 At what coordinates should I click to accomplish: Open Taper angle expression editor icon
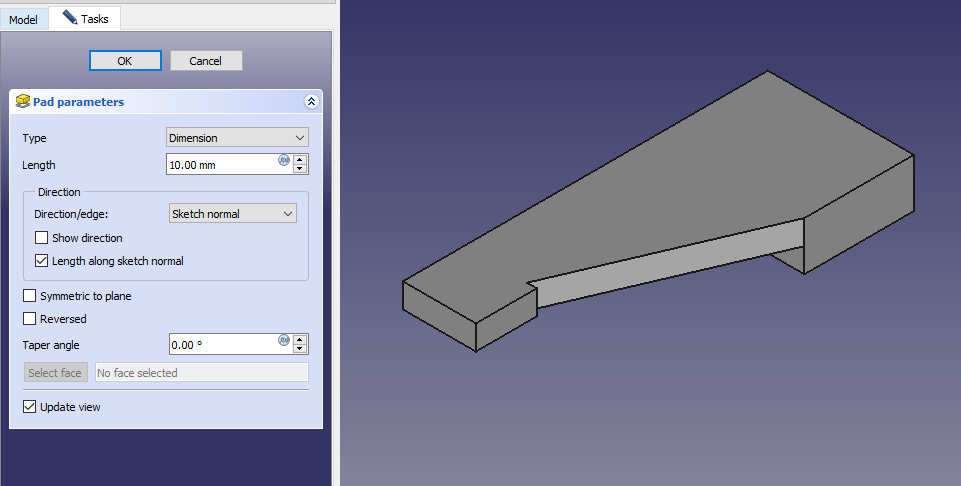pyautogui.click(x=284, y=341)
